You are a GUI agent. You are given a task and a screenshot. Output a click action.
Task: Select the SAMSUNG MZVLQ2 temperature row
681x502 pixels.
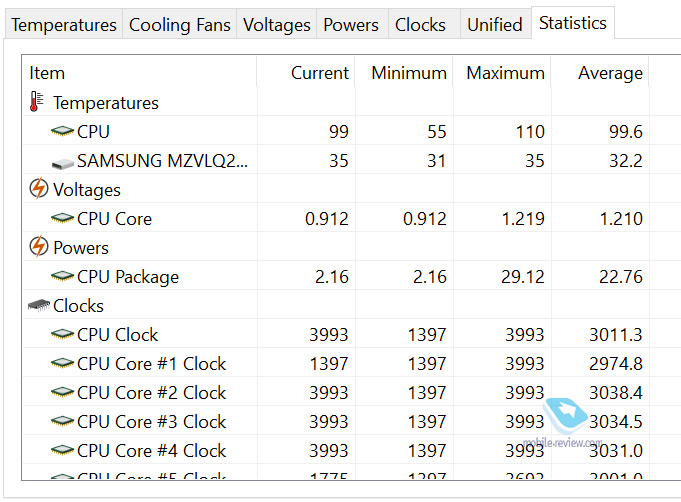[163, 160]
